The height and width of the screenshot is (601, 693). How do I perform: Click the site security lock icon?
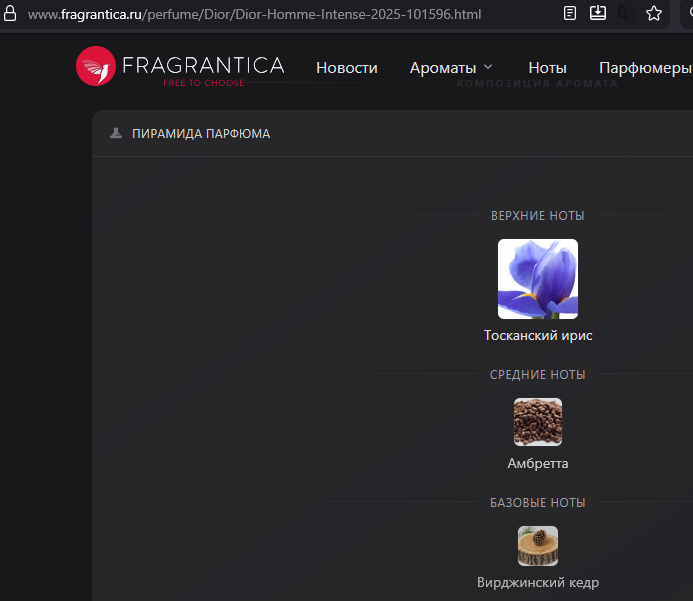(x=10, y=13)
